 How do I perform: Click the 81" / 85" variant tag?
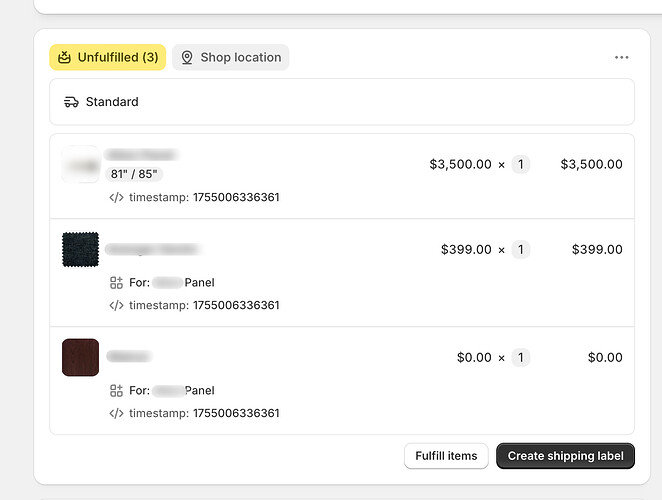click(x=134, y=174)
